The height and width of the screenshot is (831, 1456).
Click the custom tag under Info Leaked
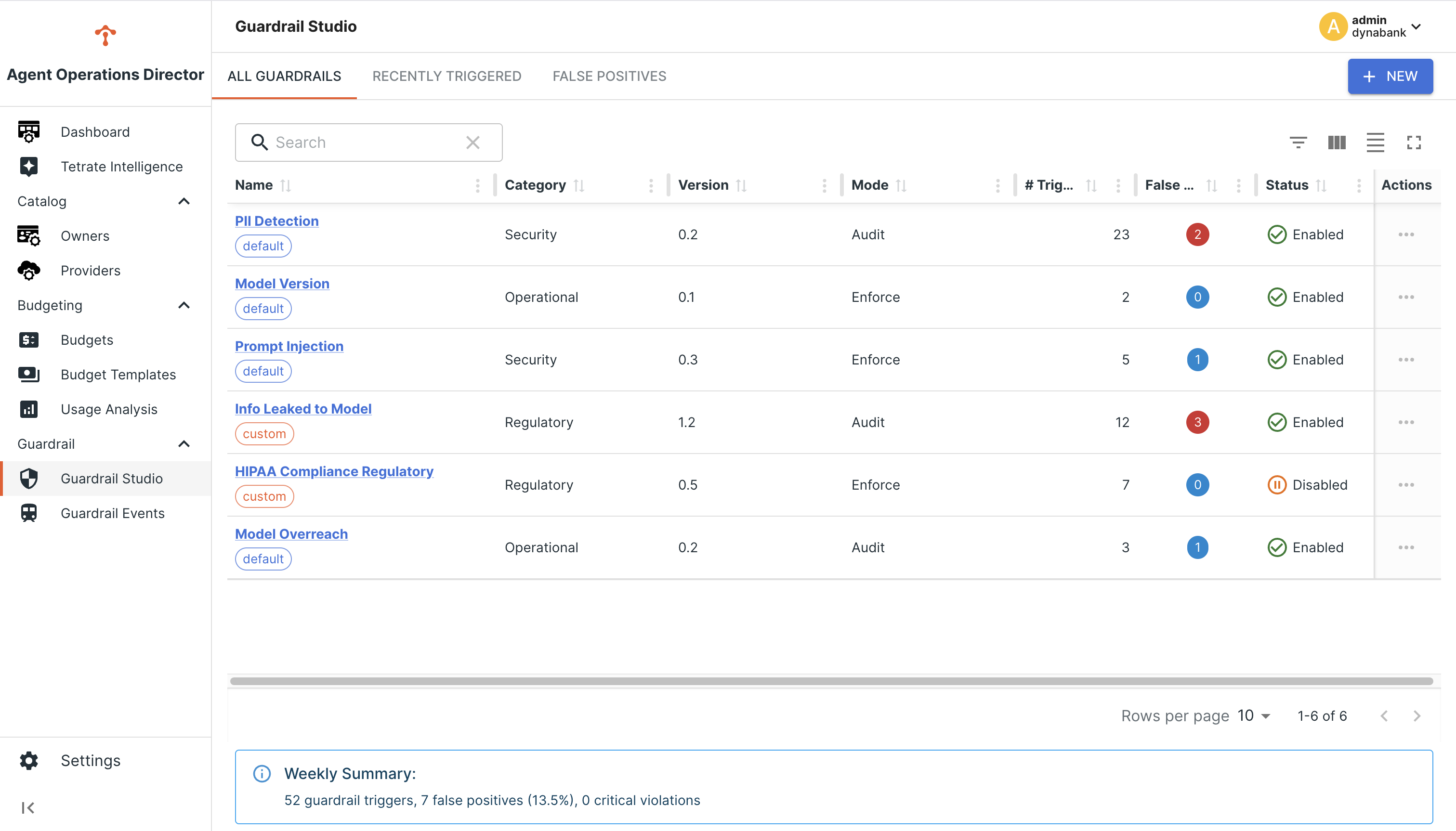[x=264, y=434]
